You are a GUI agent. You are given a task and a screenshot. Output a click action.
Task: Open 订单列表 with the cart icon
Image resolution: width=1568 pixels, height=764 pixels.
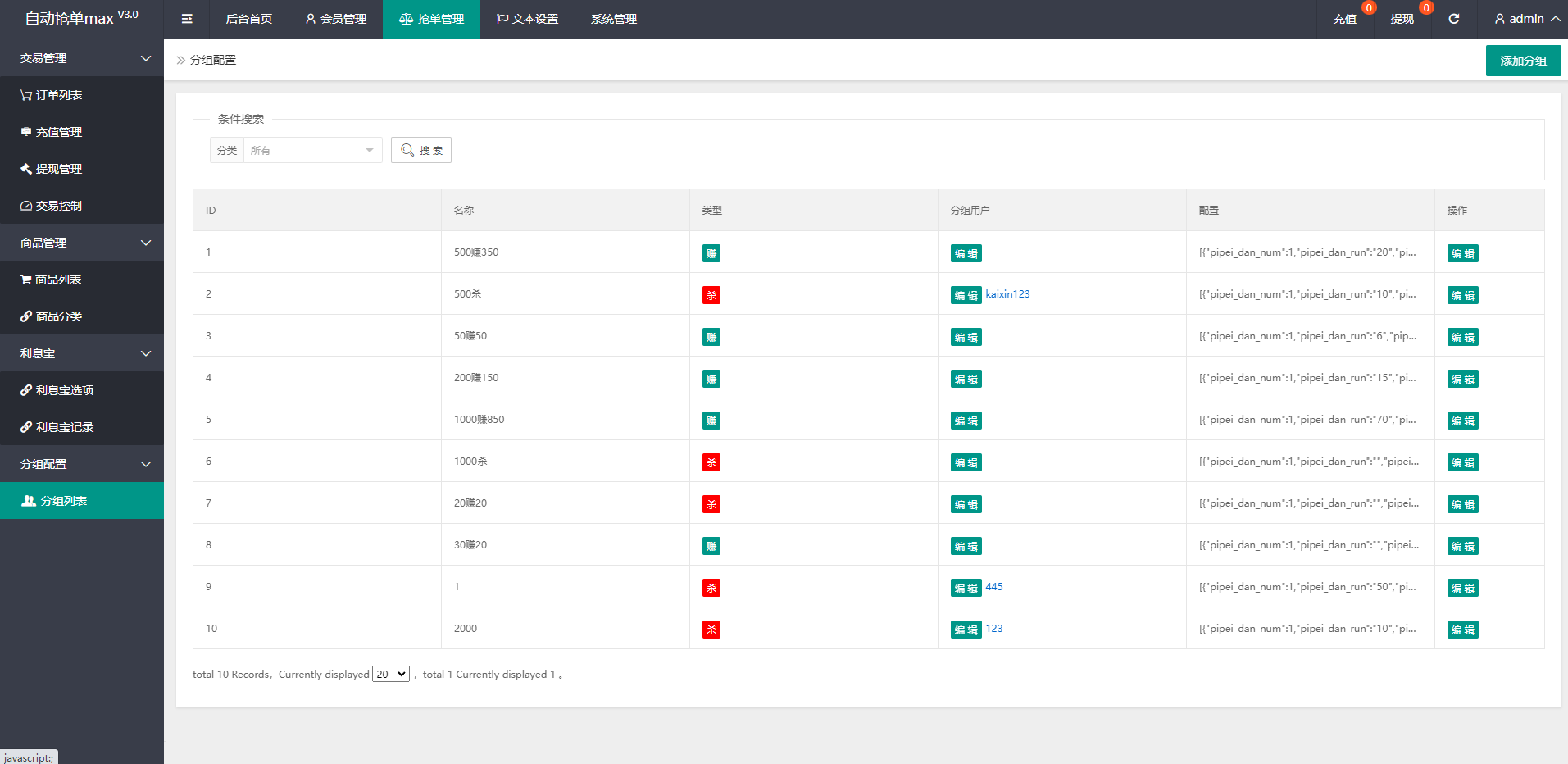pos(52,95)
